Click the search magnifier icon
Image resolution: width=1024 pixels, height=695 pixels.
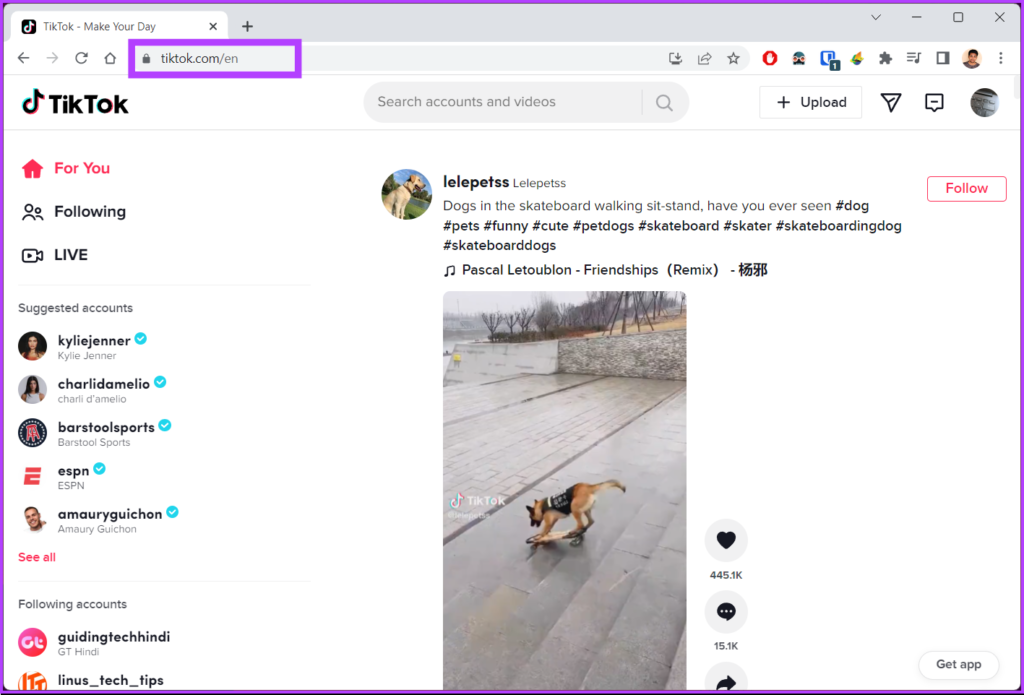point(664,103)
